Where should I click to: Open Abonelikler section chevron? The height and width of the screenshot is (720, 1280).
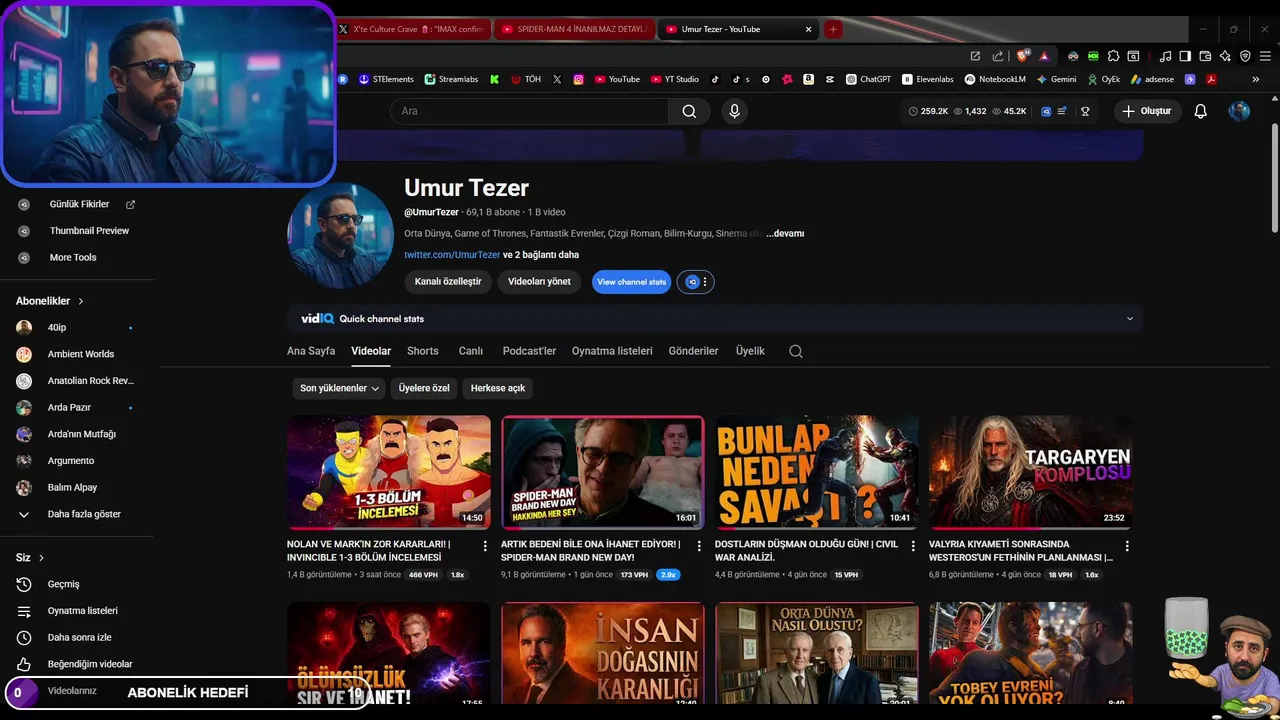pyautogui.click(x=81, y=301)
